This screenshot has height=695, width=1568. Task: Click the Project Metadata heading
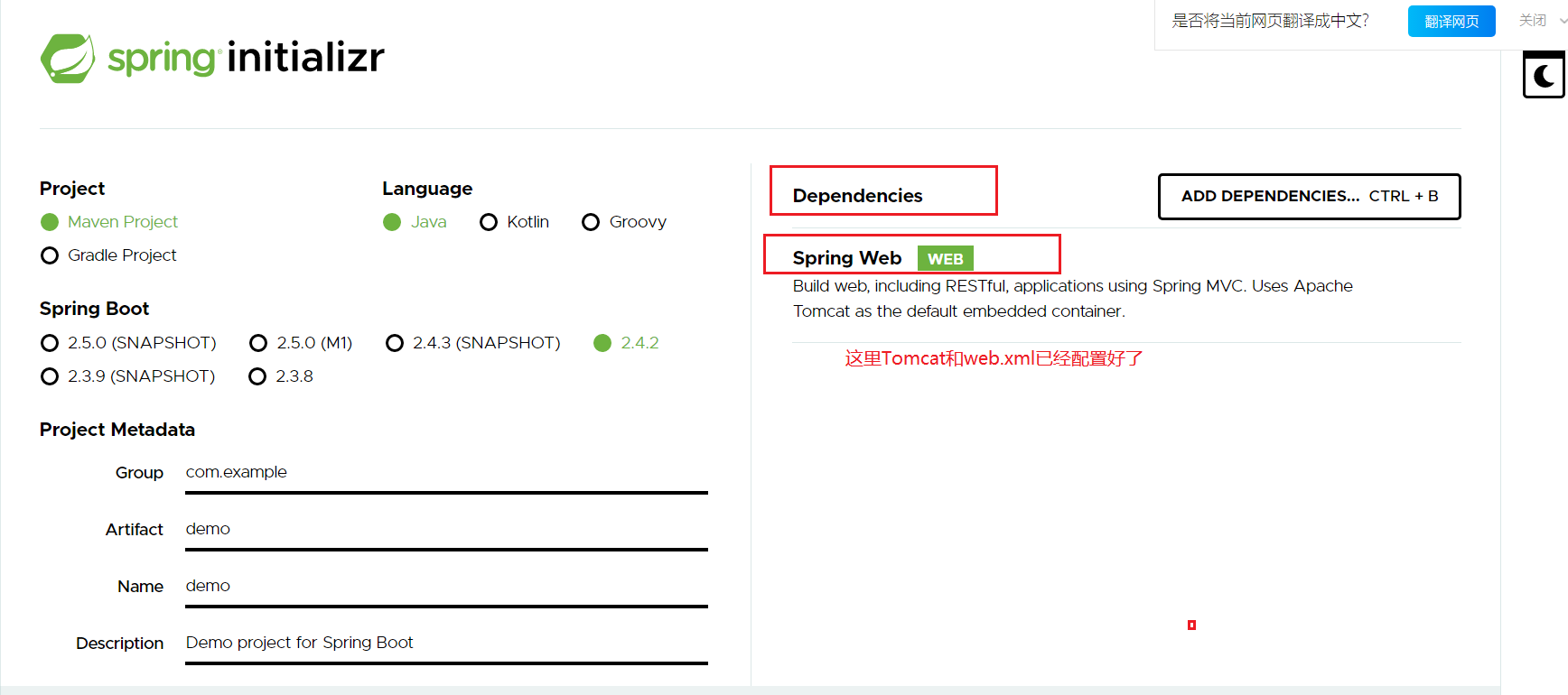point(117,430)
